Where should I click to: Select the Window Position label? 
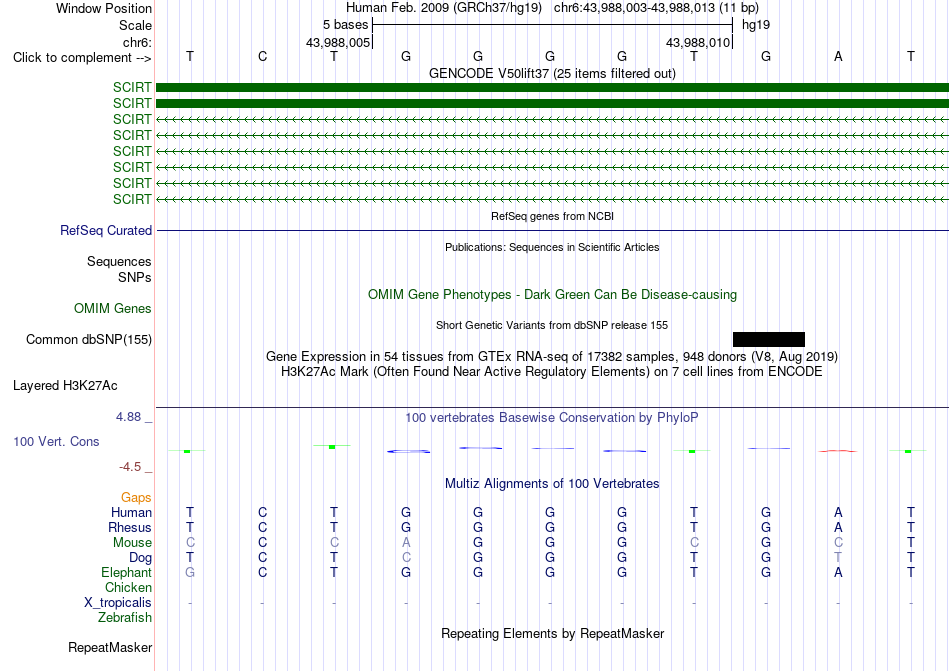pos(104,8)
